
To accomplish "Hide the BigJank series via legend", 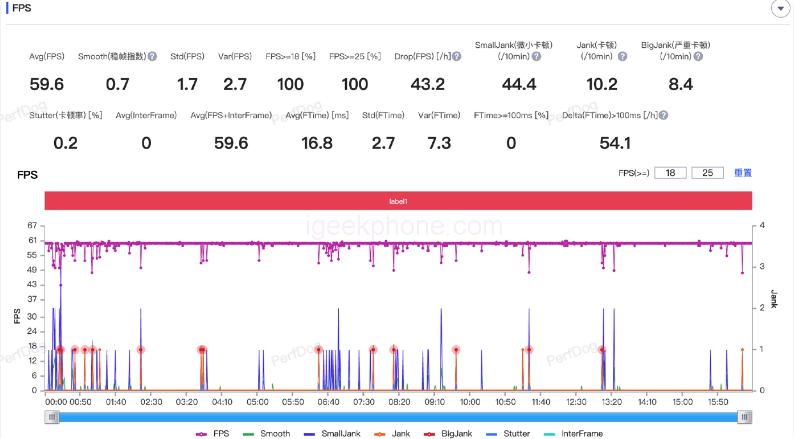I will click(x=449, y=434).
